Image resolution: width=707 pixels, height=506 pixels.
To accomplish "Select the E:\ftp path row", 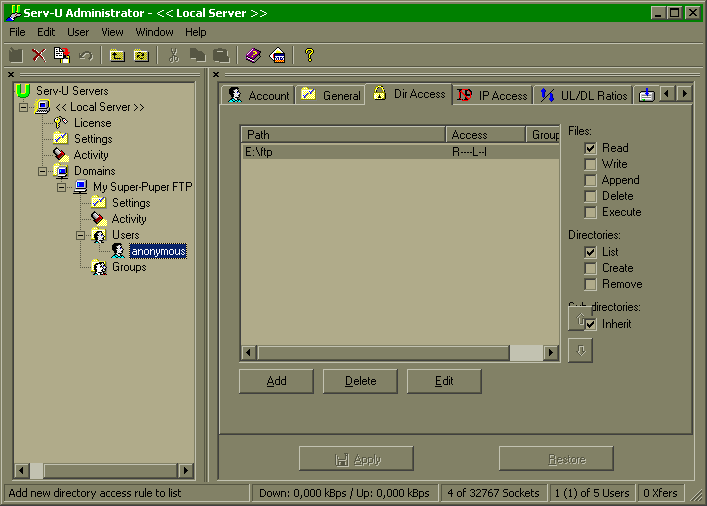I will click(400, 152).
